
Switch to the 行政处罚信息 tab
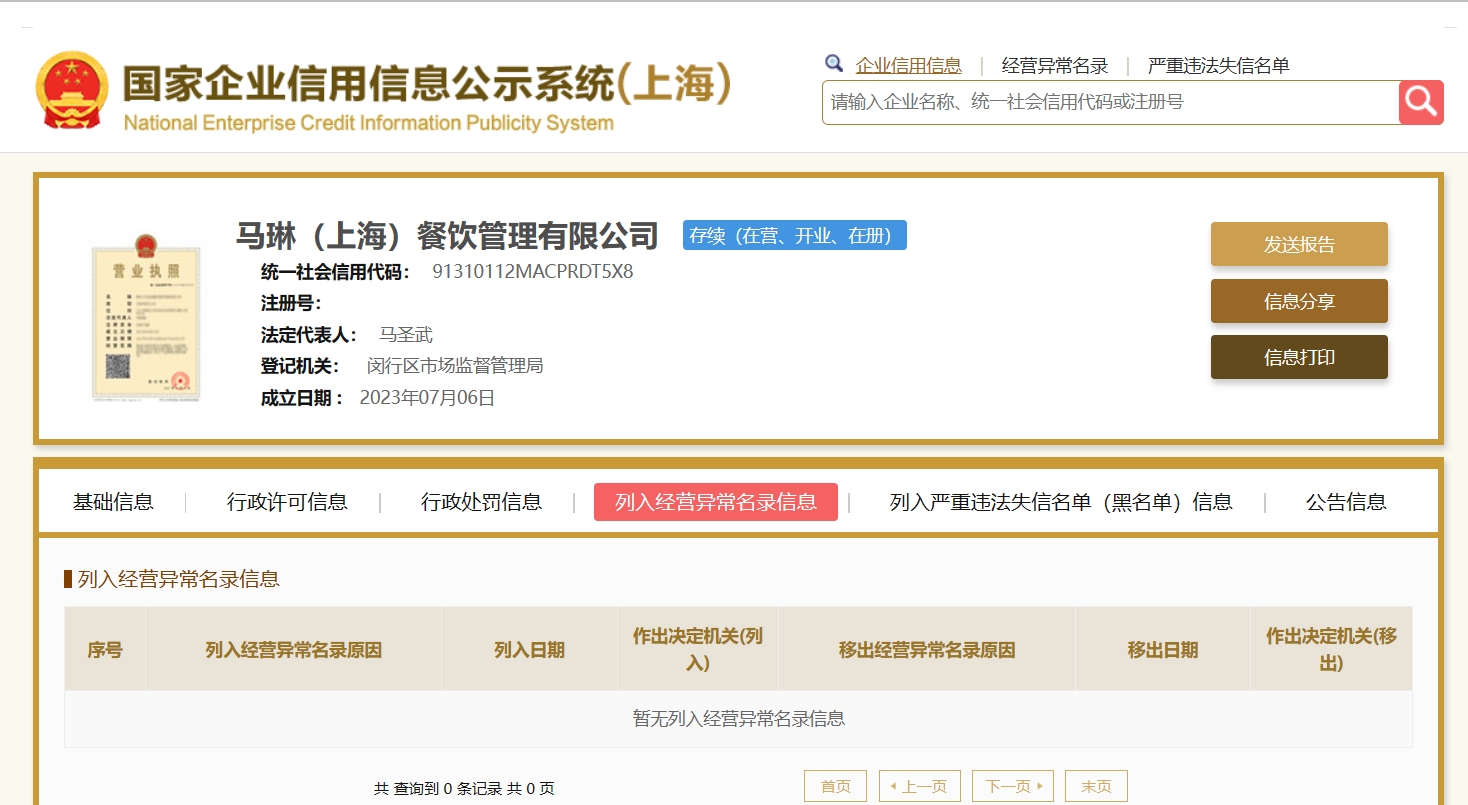click(x=481, y=502)
